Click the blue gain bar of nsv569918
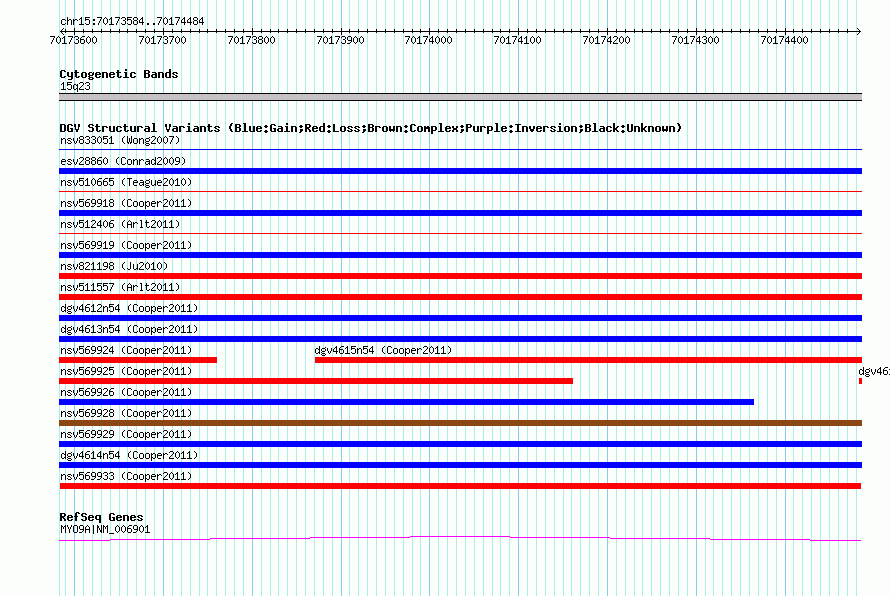 (460, 213)
